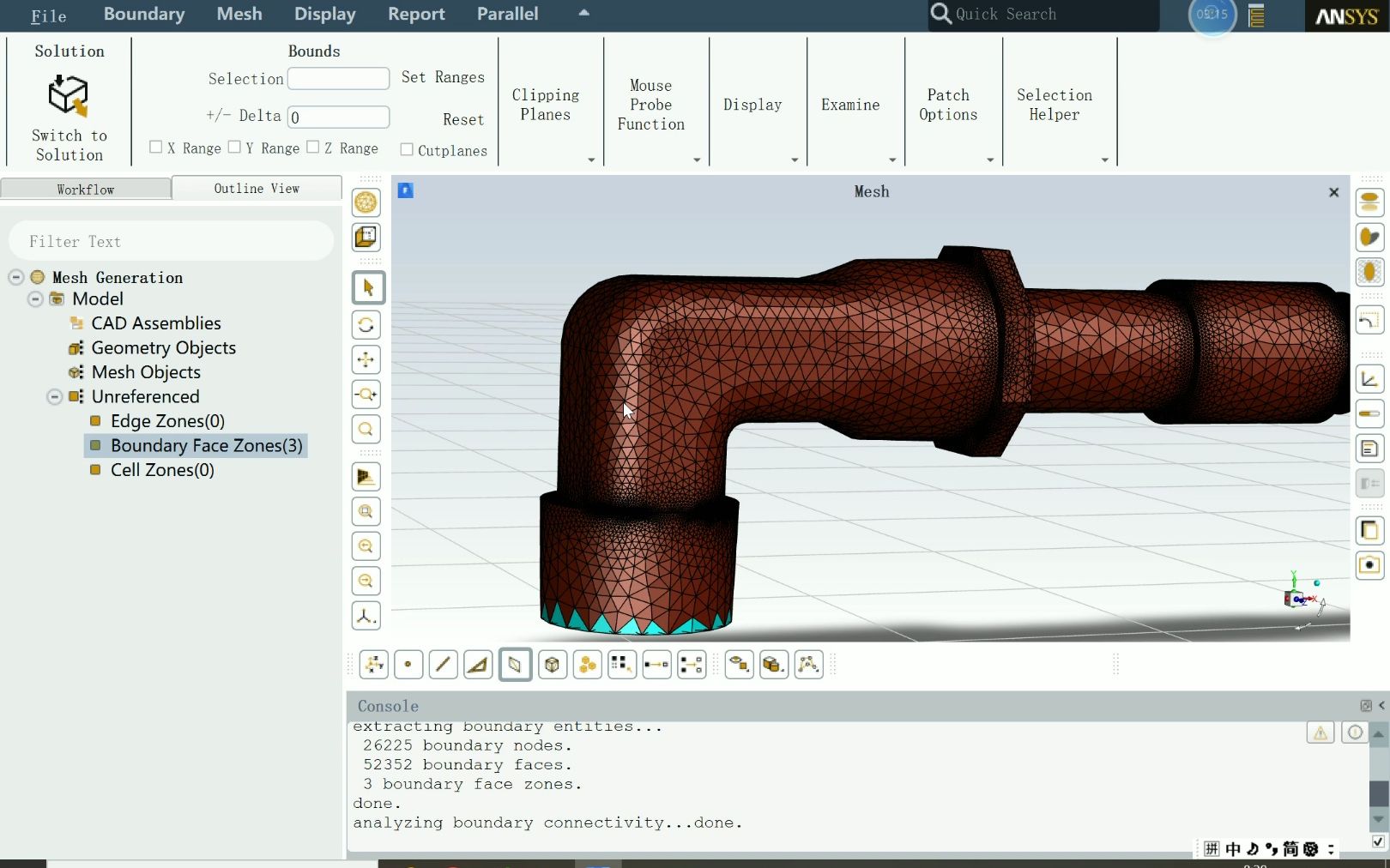Open the Patch Options dropdown arrow
The width and height of the screenshot is (1390, 868).
pos(991,160)
